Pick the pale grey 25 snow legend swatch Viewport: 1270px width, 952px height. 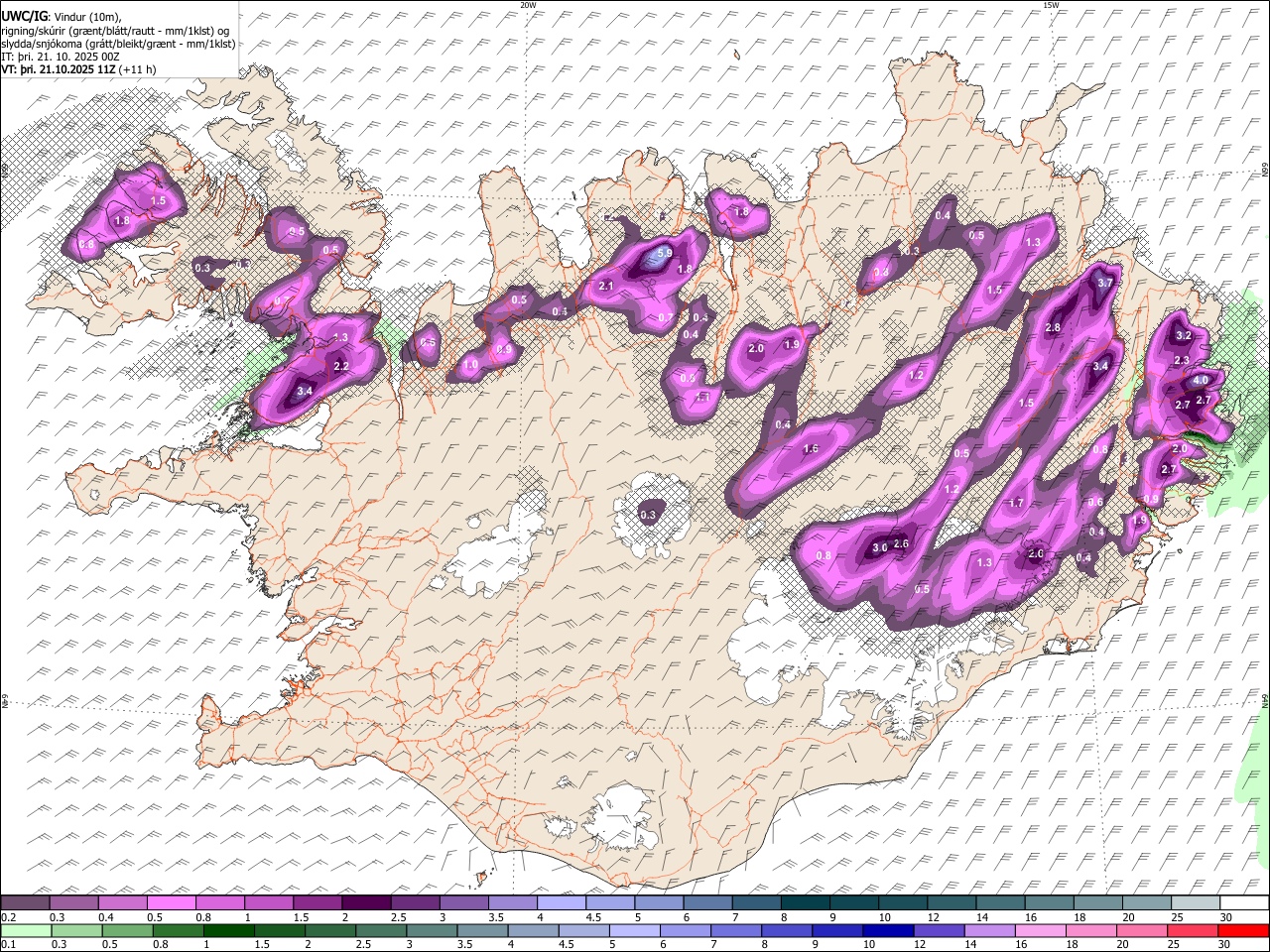pos(1197,903)
